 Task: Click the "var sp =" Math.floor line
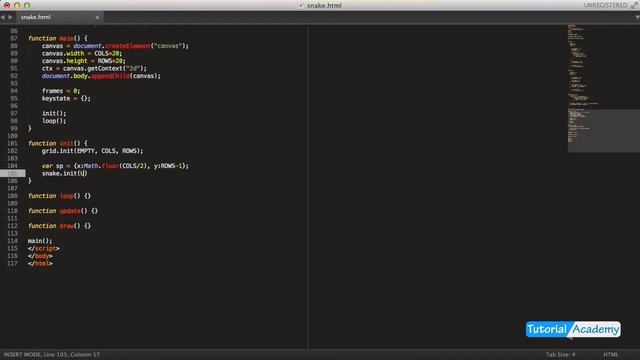click(115, 166)
